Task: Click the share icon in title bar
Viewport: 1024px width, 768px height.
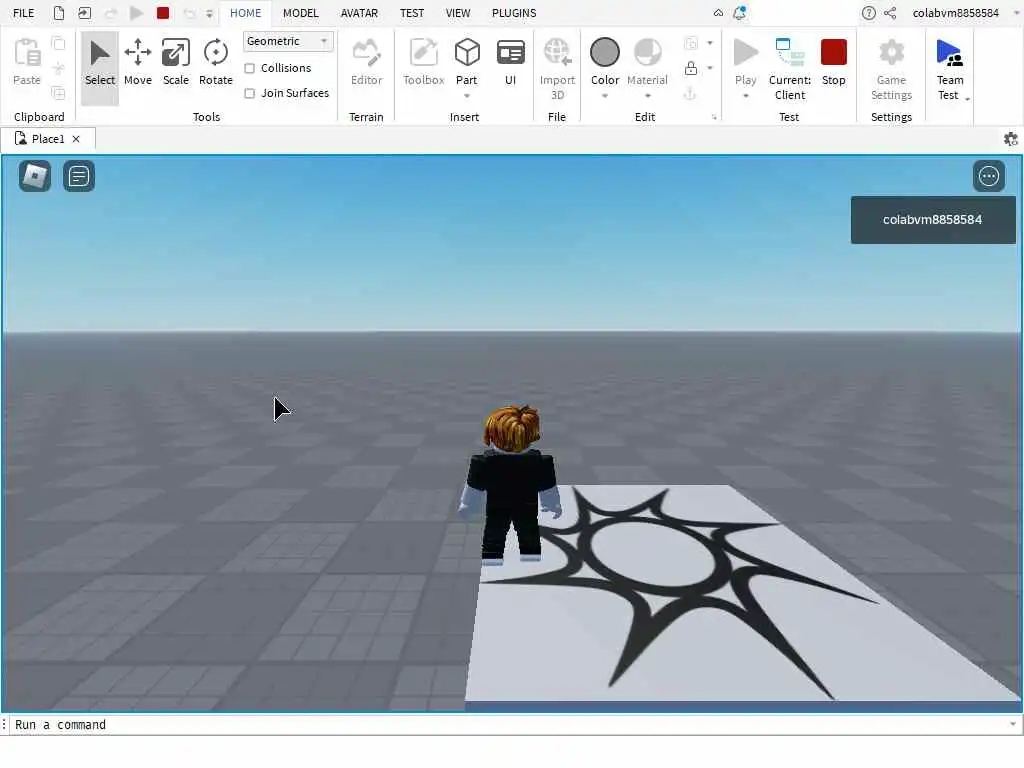Action: pyautogui.click(x=890, y=13)
